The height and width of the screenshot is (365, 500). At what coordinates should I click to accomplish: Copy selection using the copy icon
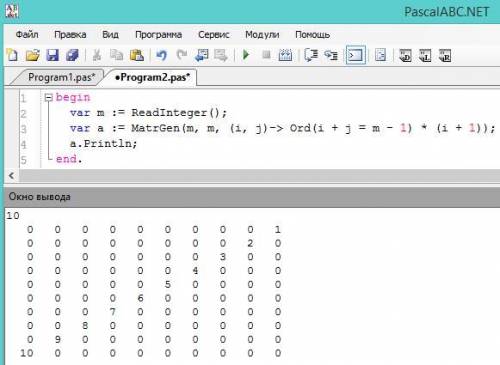point(116,55)
